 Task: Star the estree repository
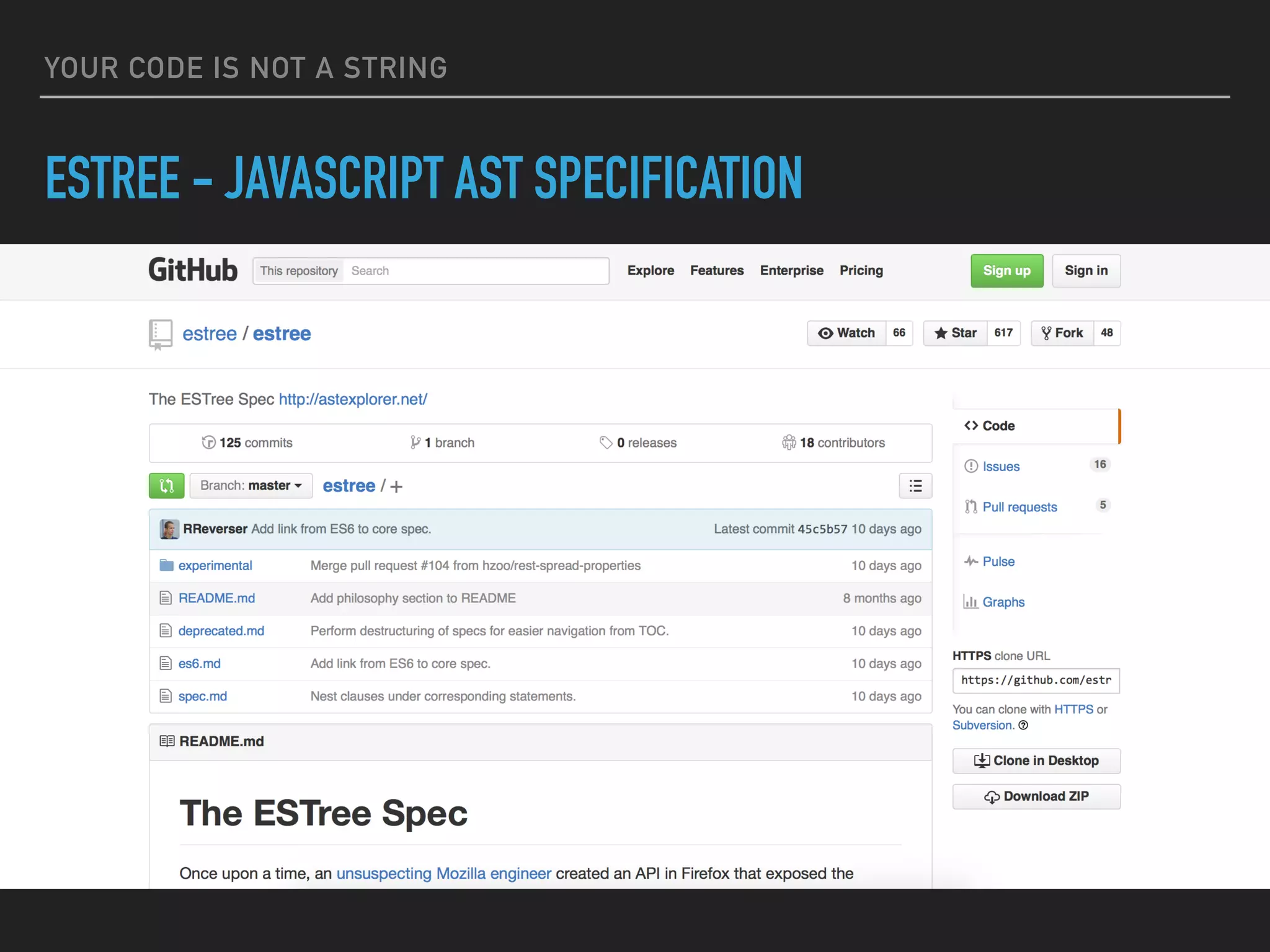956,333
